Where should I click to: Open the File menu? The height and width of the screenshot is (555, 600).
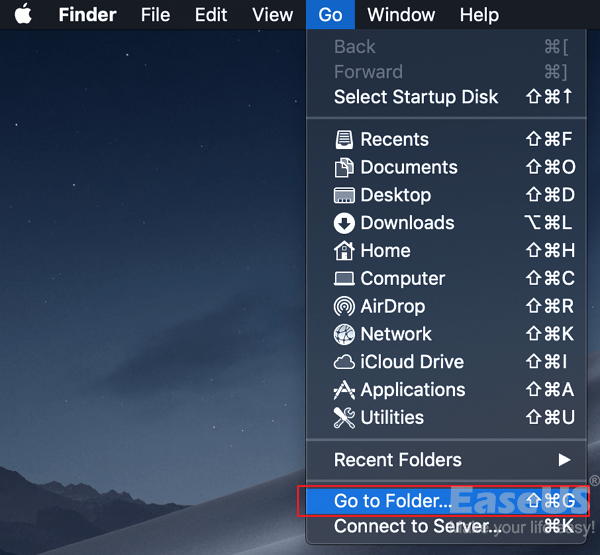click(155, 15)
